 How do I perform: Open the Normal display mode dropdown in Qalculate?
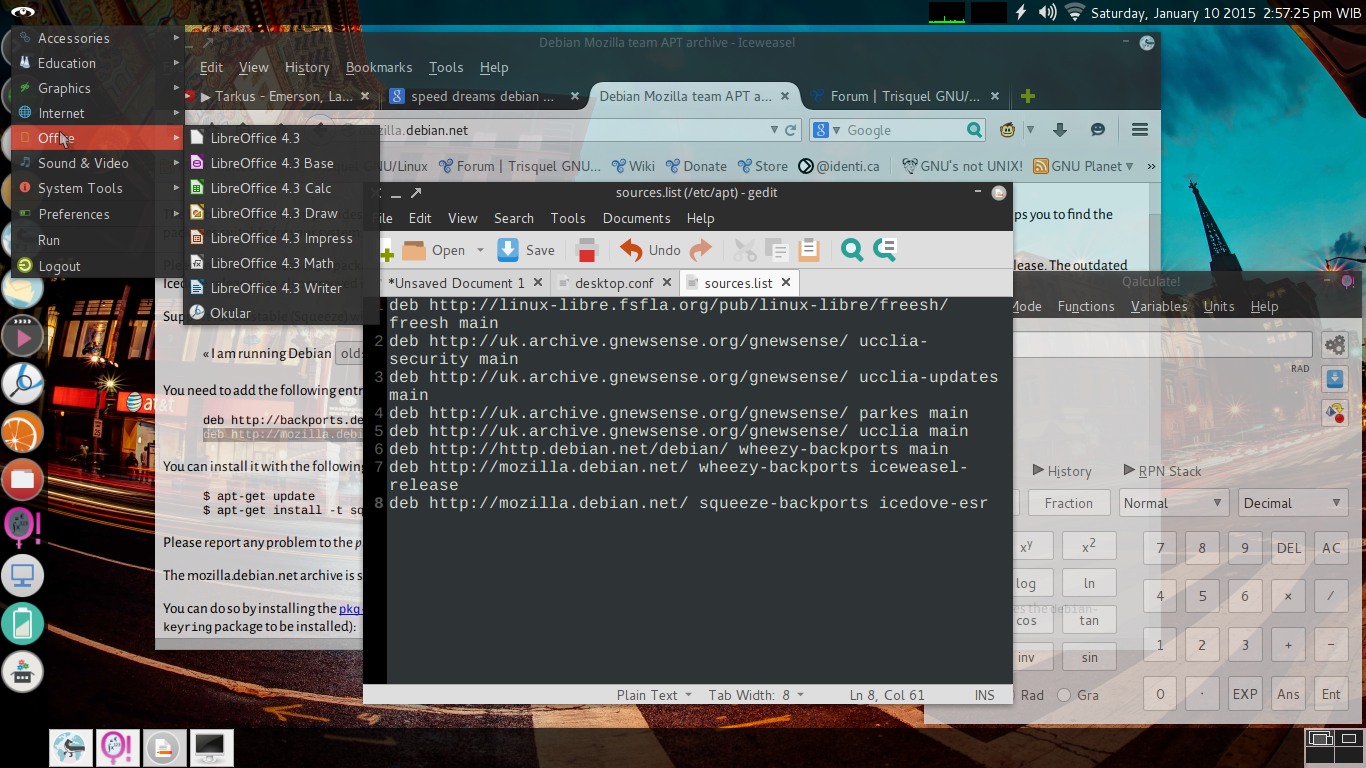coord(1175,503)
